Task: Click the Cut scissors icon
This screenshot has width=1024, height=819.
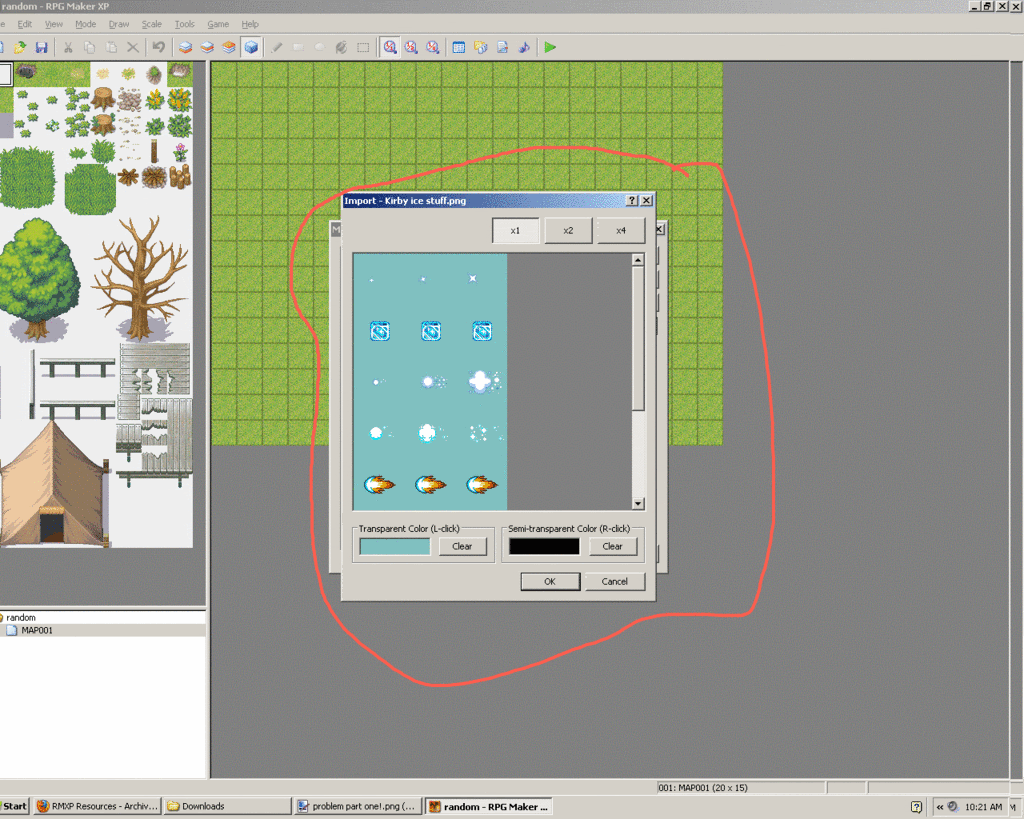Action: coord(67,47)
